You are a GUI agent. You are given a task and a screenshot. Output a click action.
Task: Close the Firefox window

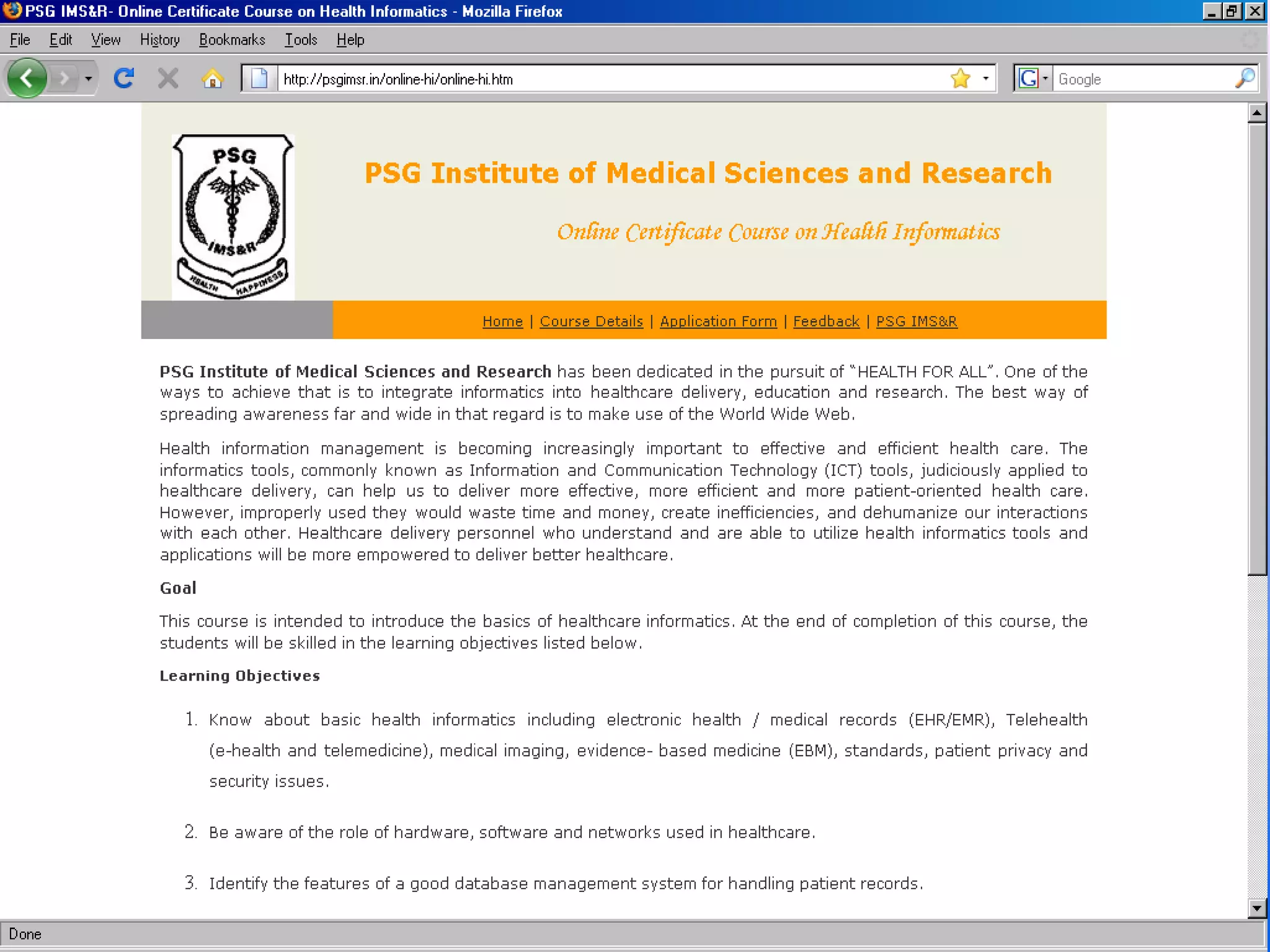click(1254, 11)
